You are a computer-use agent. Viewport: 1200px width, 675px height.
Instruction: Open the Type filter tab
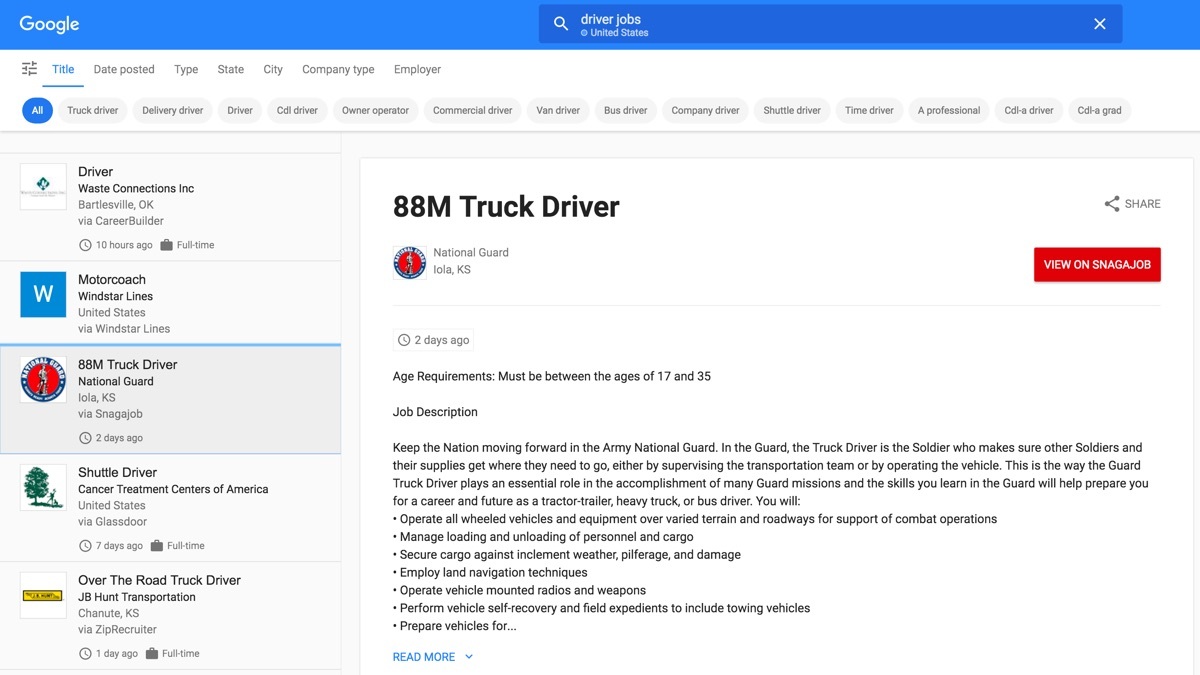(x=186, y=69)
